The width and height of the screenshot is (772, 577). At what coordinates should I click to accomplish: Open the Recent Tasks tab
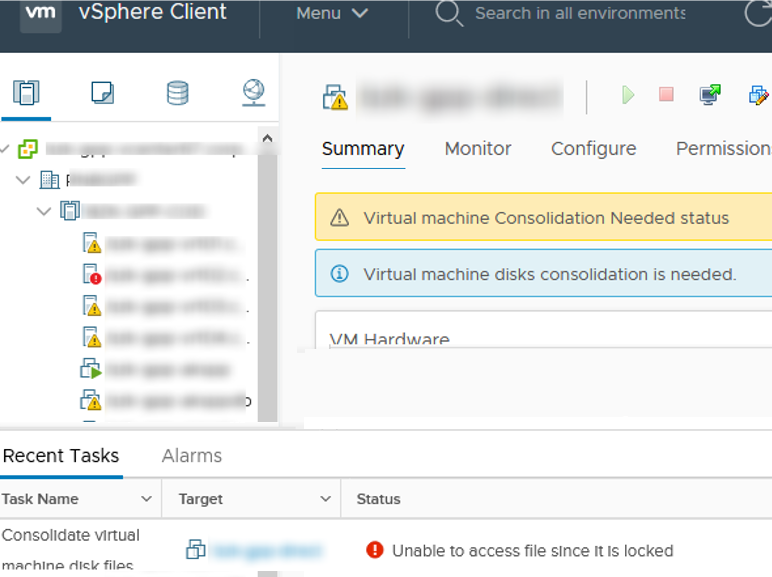61,456
